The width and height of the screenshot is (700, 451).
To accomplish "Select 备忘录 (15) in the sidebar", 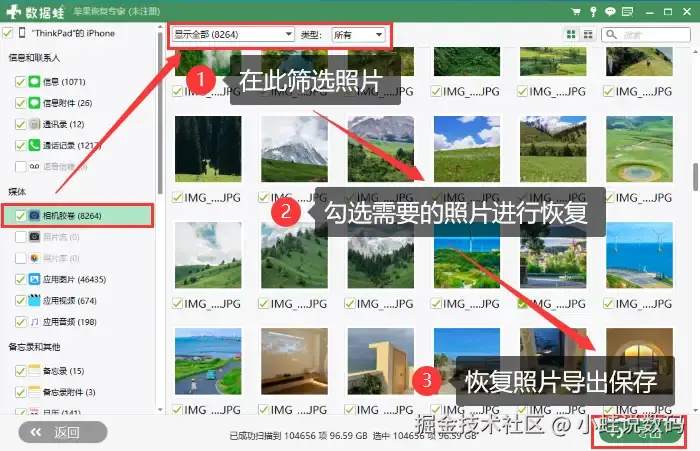I will coord(63,371).
